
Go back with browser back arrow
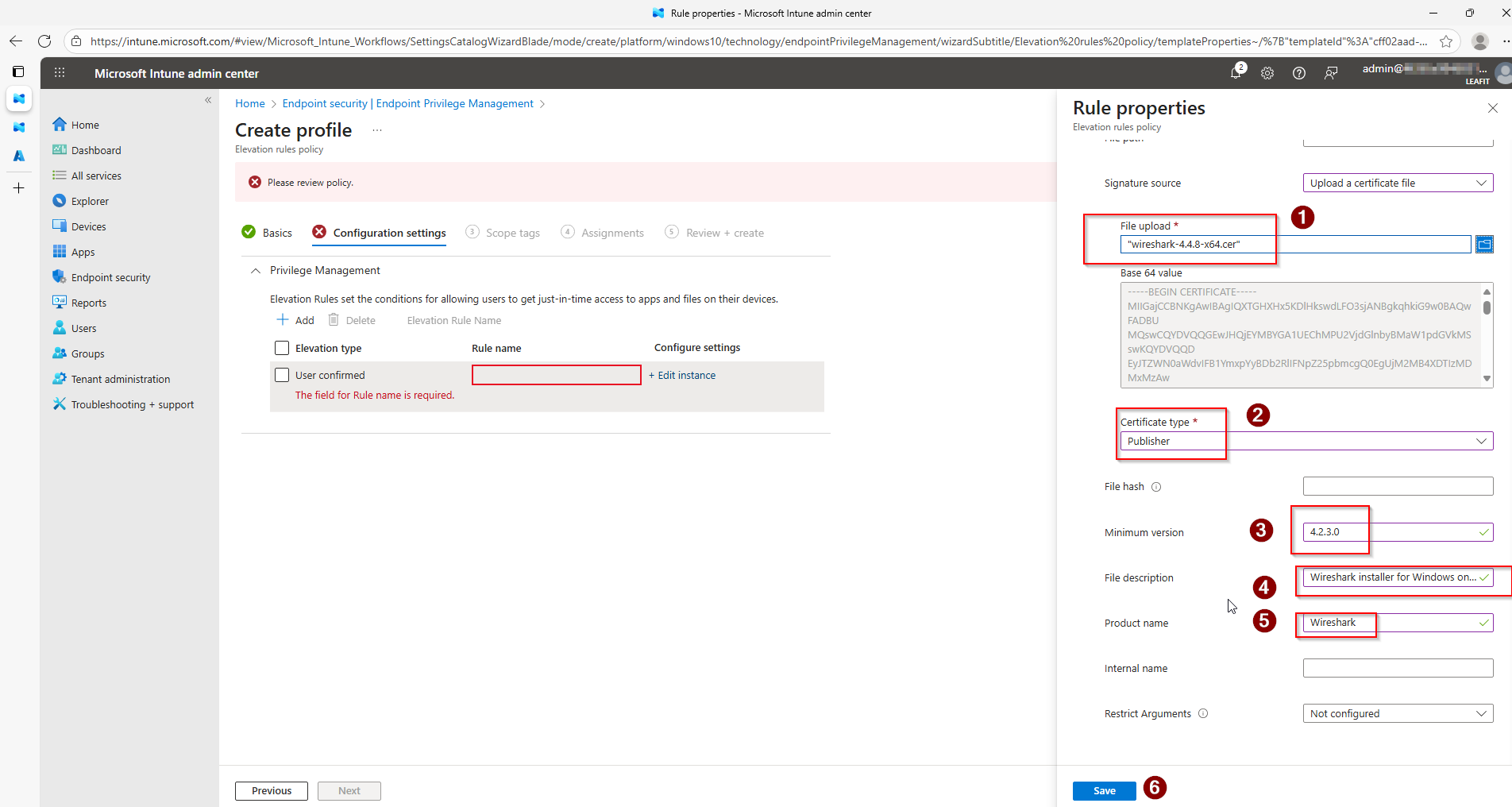[x=16, y=41]
